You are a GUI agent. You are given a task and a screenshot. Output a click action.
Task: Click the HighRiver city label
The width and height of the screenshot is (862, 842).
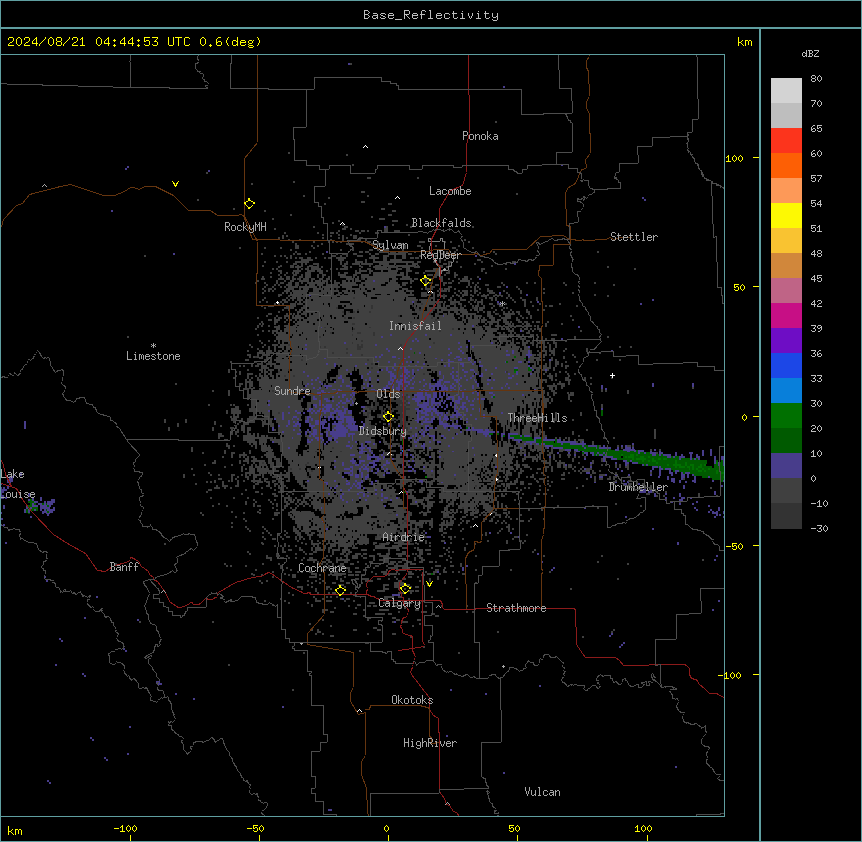(430, 743)
